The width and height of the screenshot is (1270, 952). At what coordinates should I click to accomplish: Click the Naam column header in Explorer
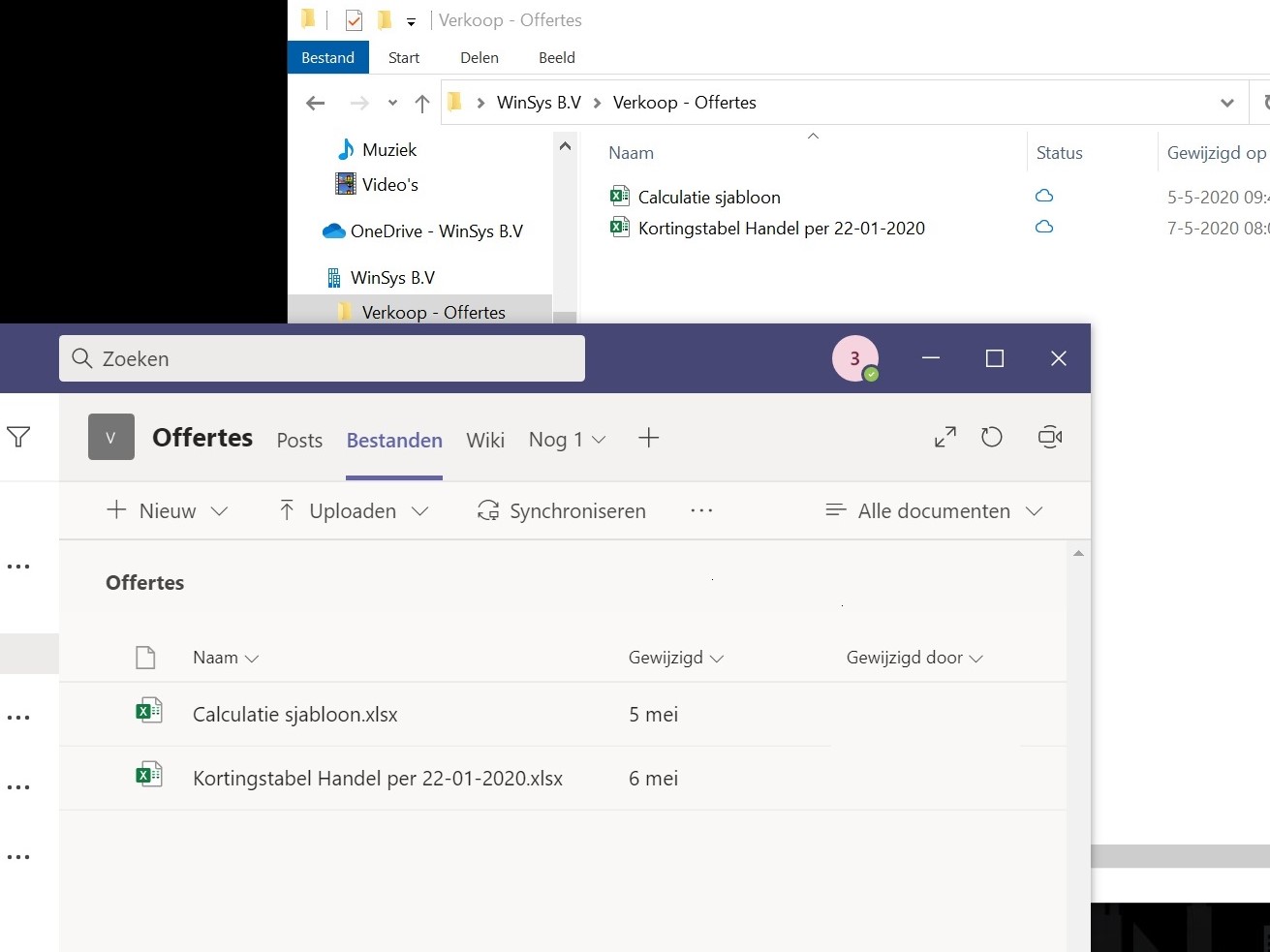[x=632, y=153]
